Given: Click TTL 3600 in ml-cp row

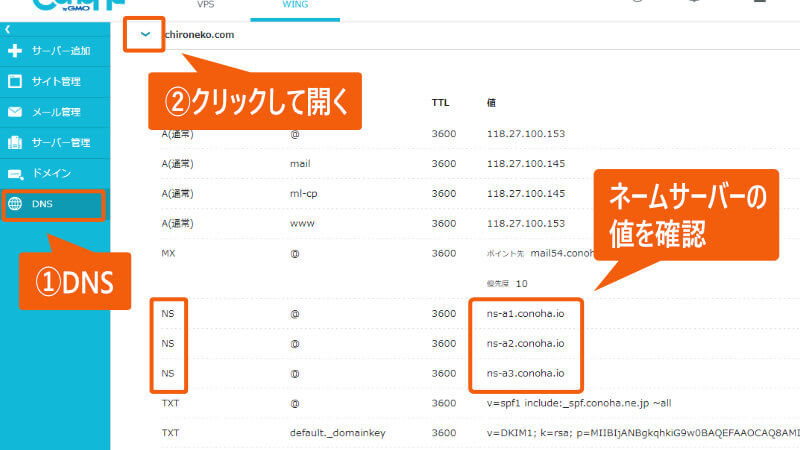Looking at the screenshot, I should [444, 194].
